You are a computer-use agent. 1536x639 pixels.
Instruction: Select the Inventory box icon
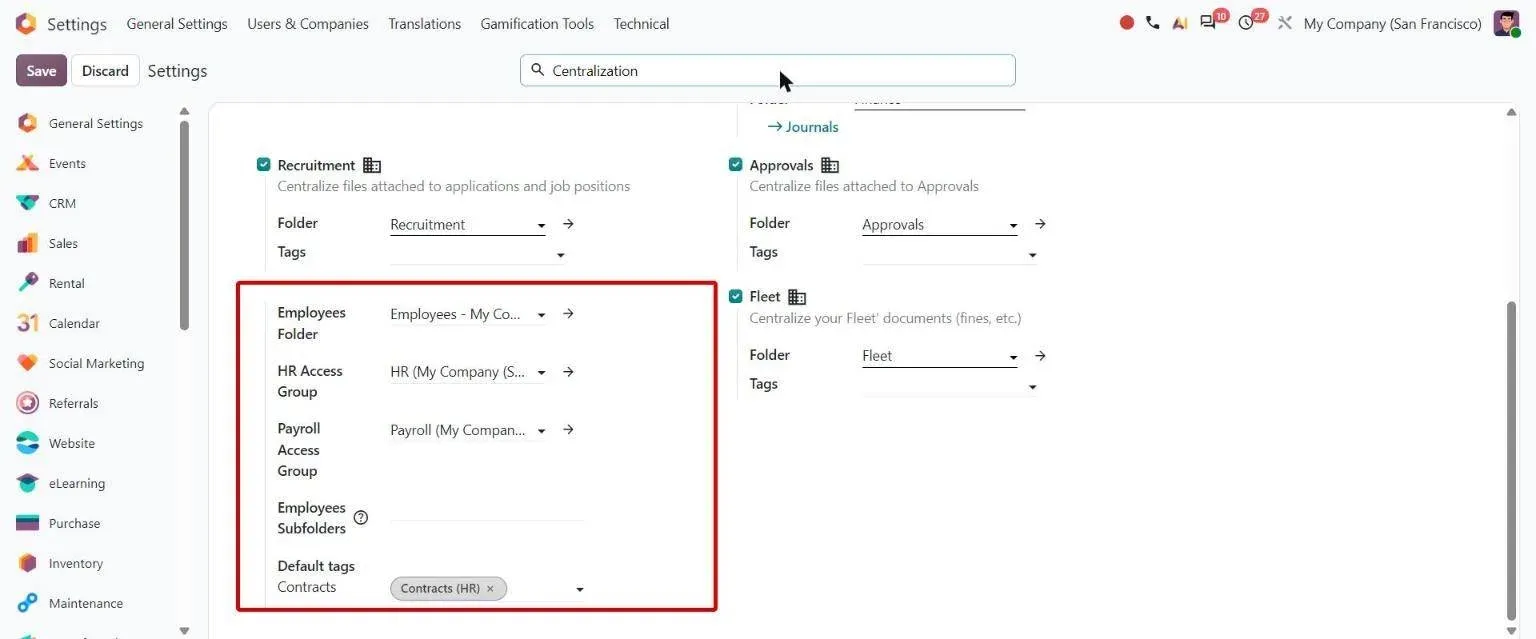click(x=28, y=563)
